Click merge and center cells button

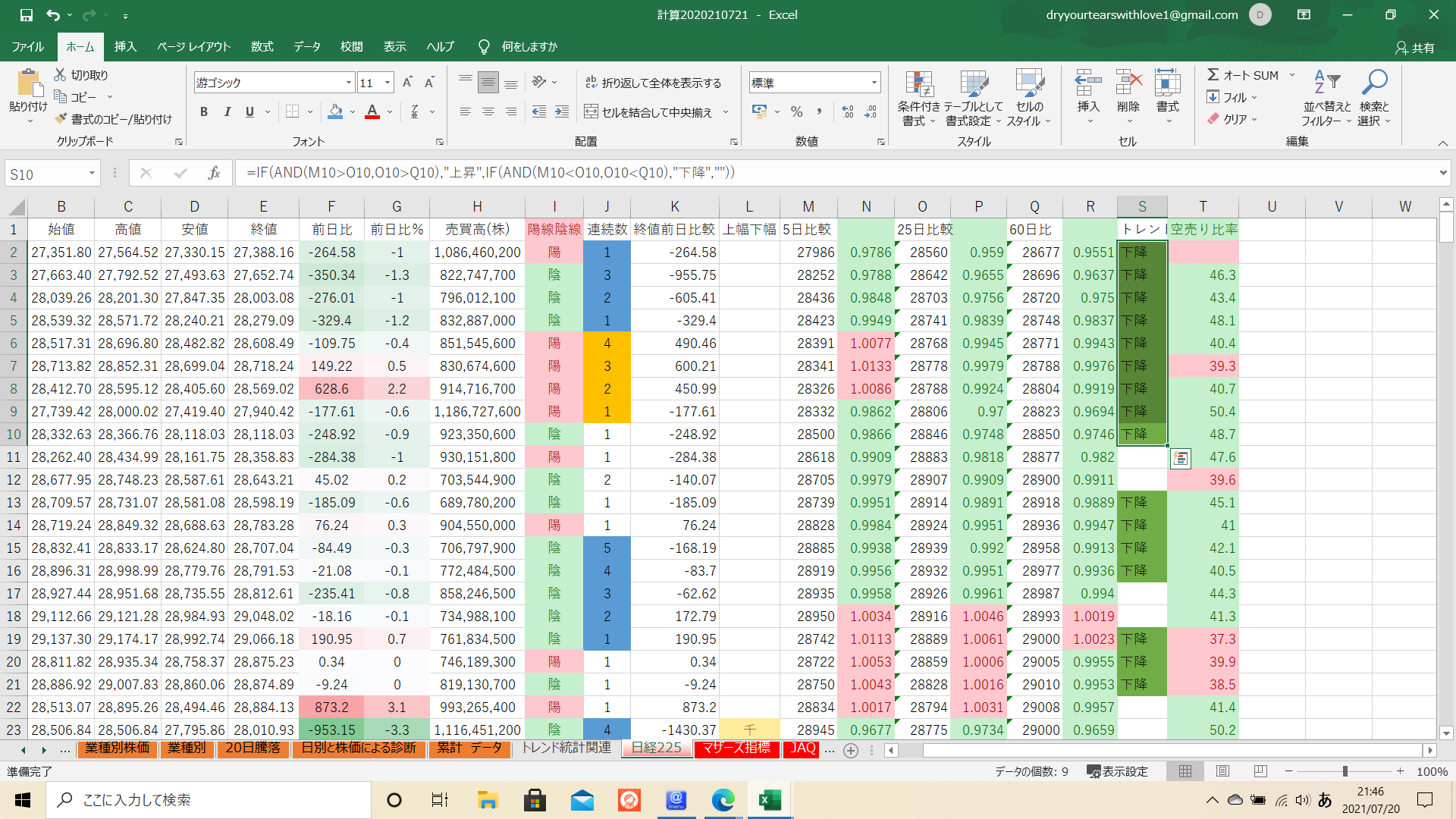pos(649,112)
